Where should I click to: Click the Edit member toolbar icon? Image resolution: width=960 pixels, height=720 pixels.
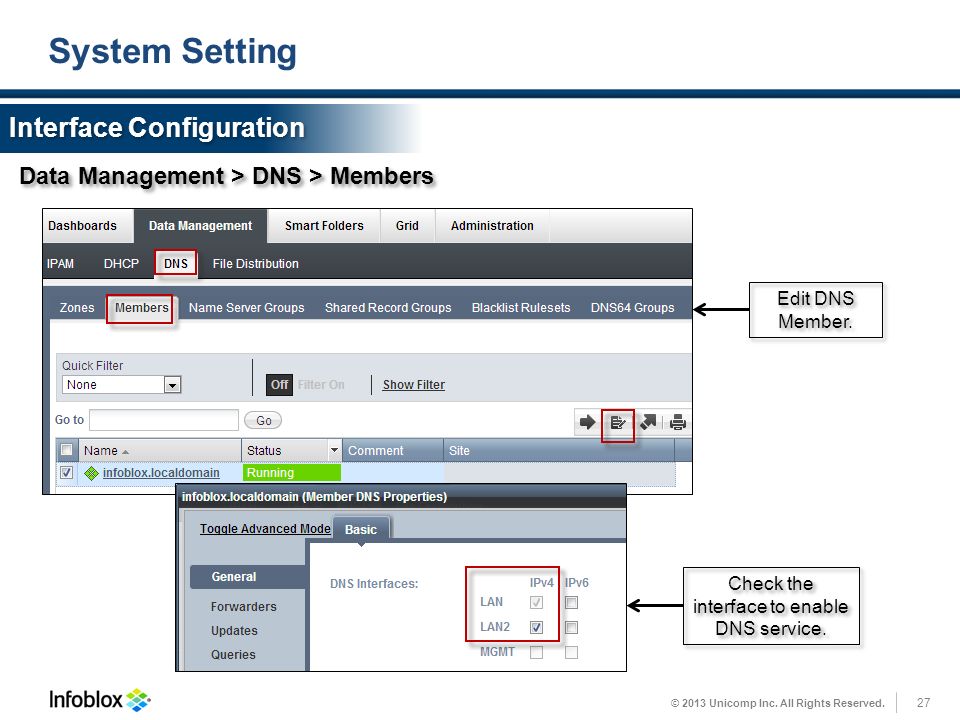618,422
